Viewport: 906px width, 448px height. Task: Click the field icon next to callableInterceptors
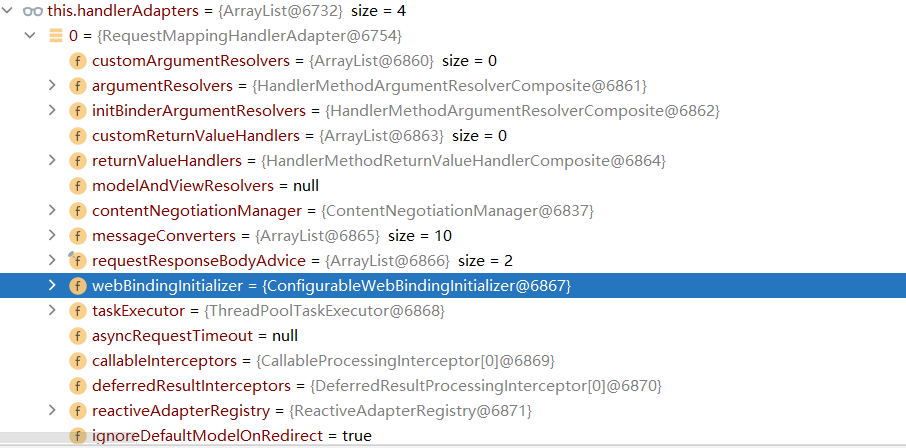coord(77,361)
